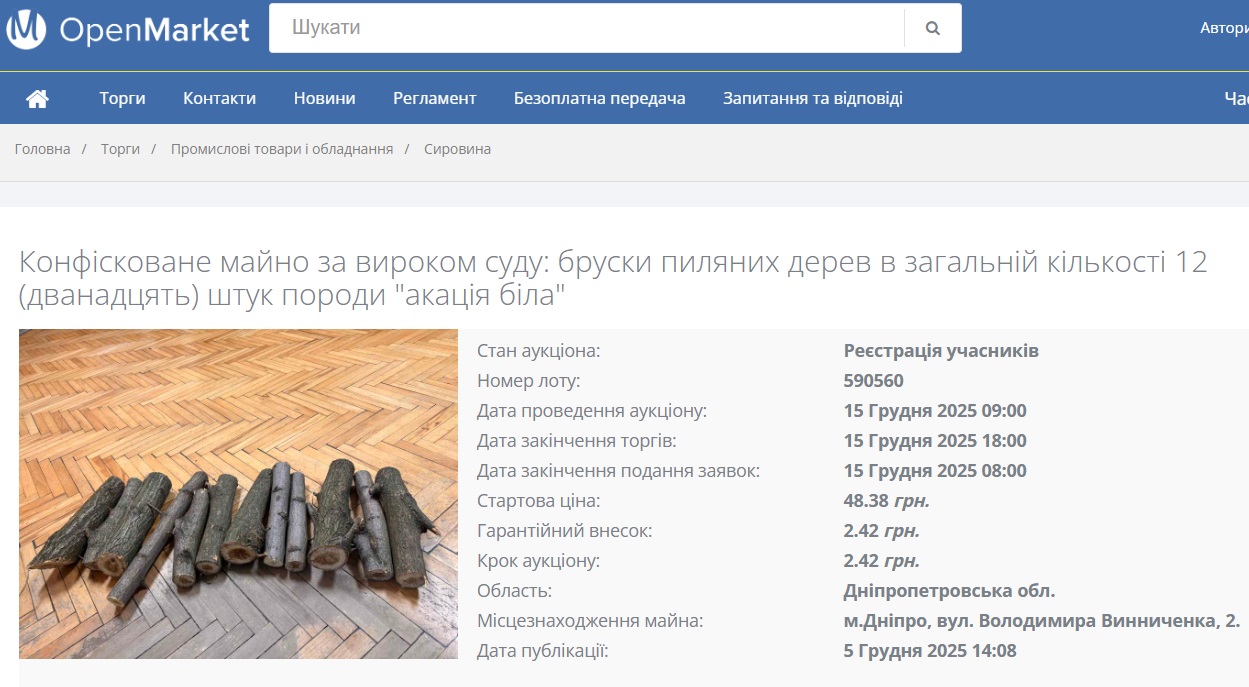The width and height of the screenshot is (1249, 687).
Task: Click the lot number value 590560
Action: pos(873,381)
